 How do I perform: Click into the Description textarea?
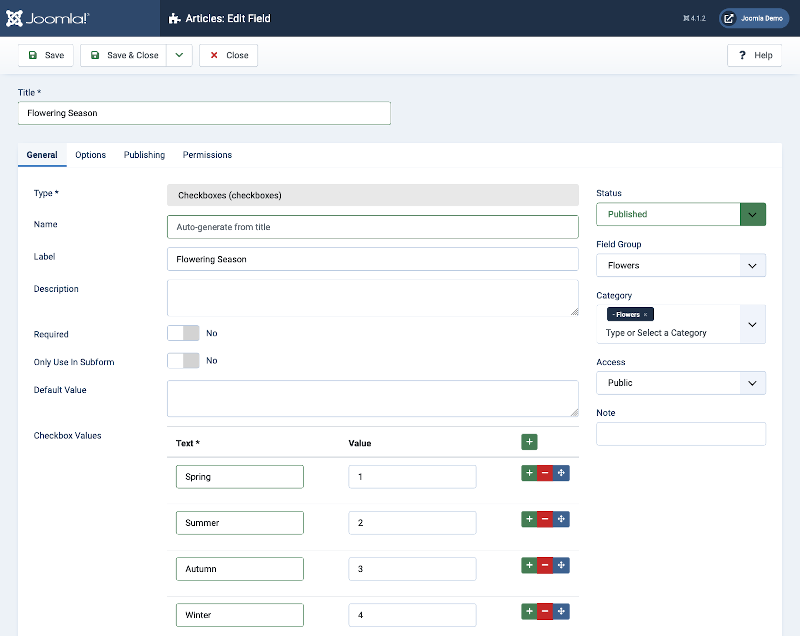pyautogui.click(x=373, y=297)
